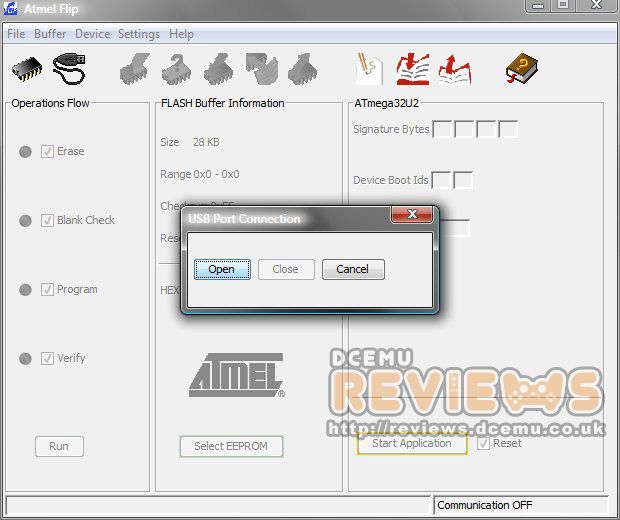The image size is (620, 520).
Task: Click the Verify Target Device toolbar icon
Action: click(261, 69)
